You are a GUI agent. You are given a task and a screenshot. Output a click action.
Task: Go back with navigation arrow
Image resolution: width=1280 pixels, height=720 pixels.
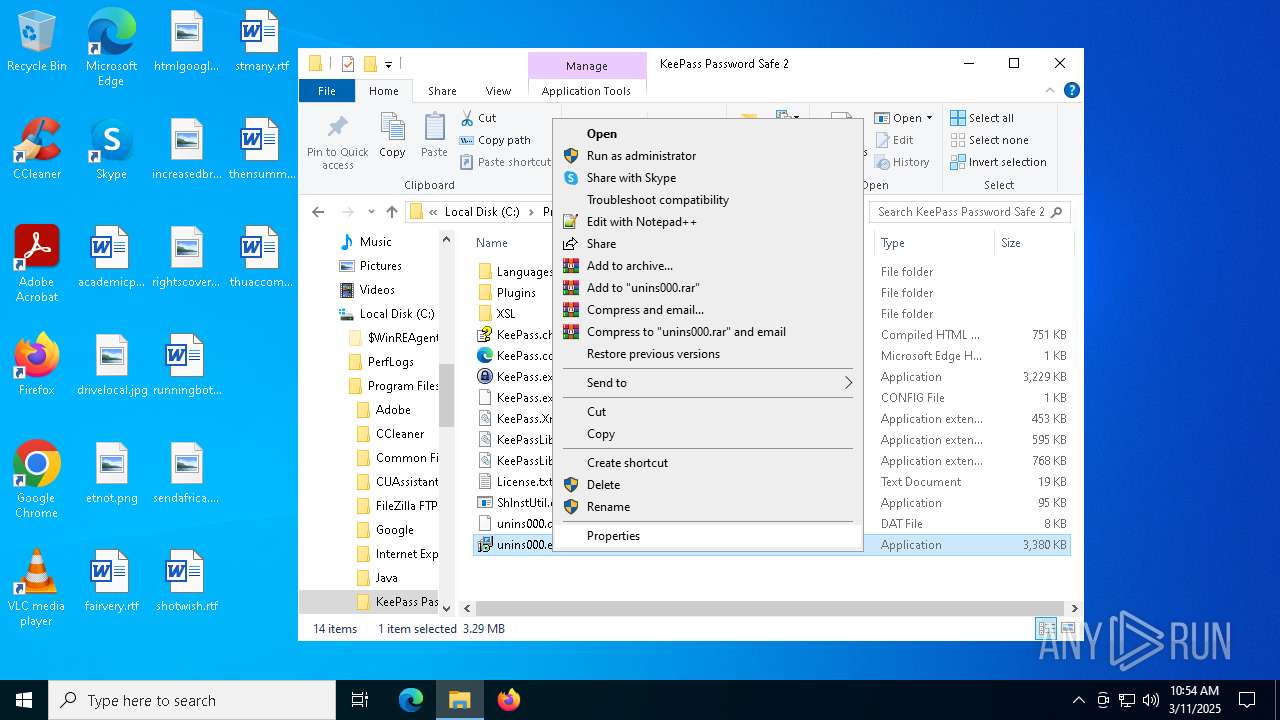pos(318,212)
